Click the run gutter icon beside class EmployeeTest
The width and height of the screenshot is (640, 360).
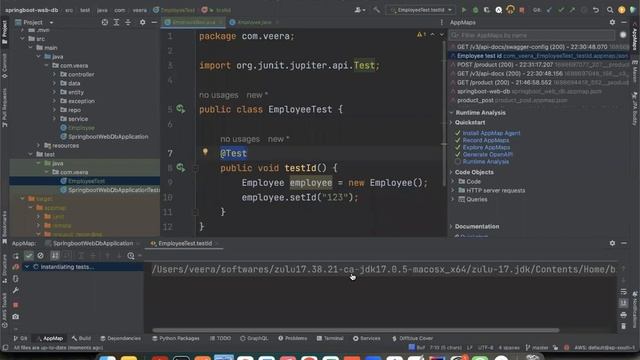pyautogui.click(x=181, y=109)
